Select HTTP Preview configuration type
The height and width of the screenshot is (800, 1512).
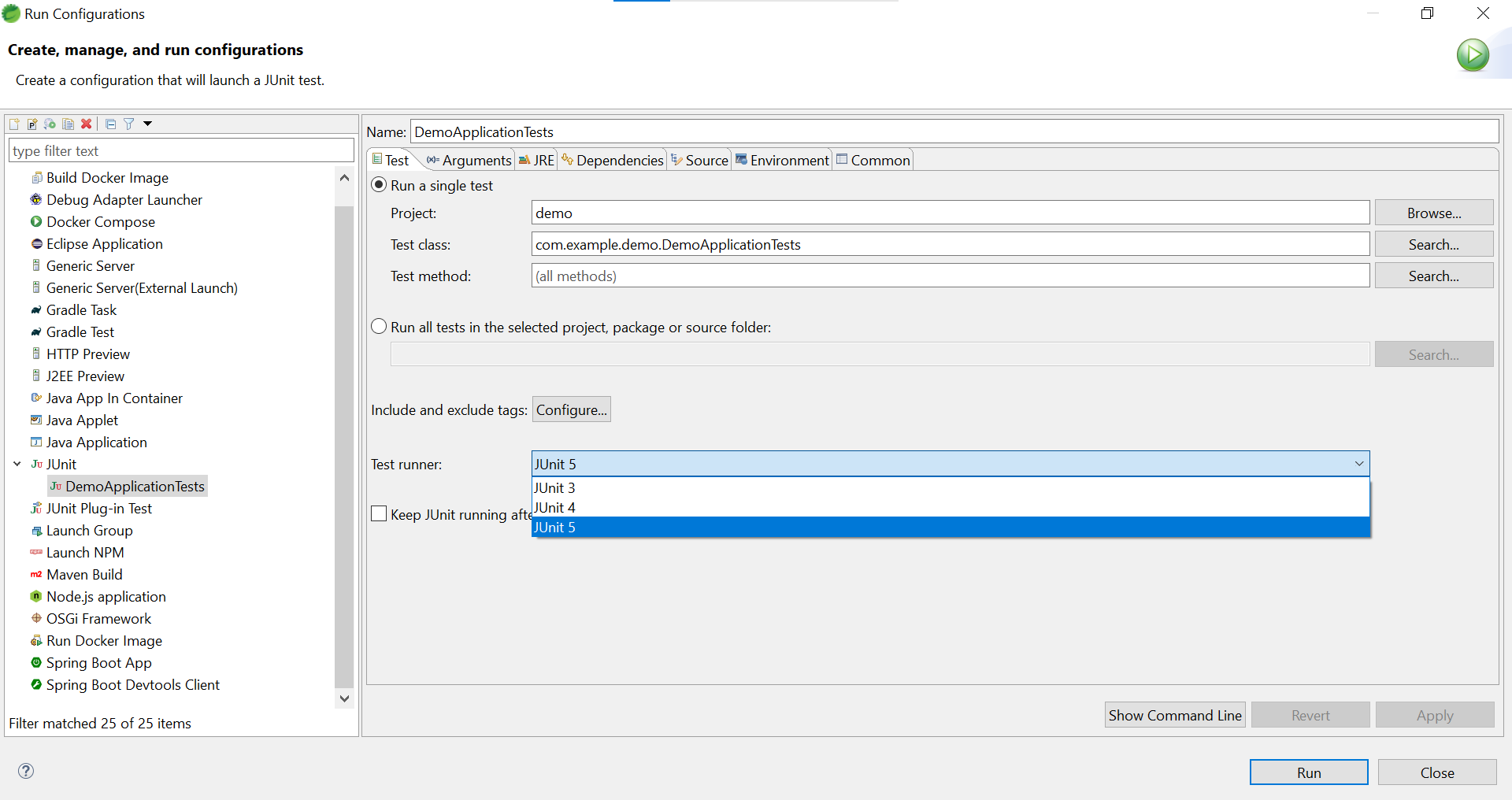pyautogui.click(x=88, y=354)
